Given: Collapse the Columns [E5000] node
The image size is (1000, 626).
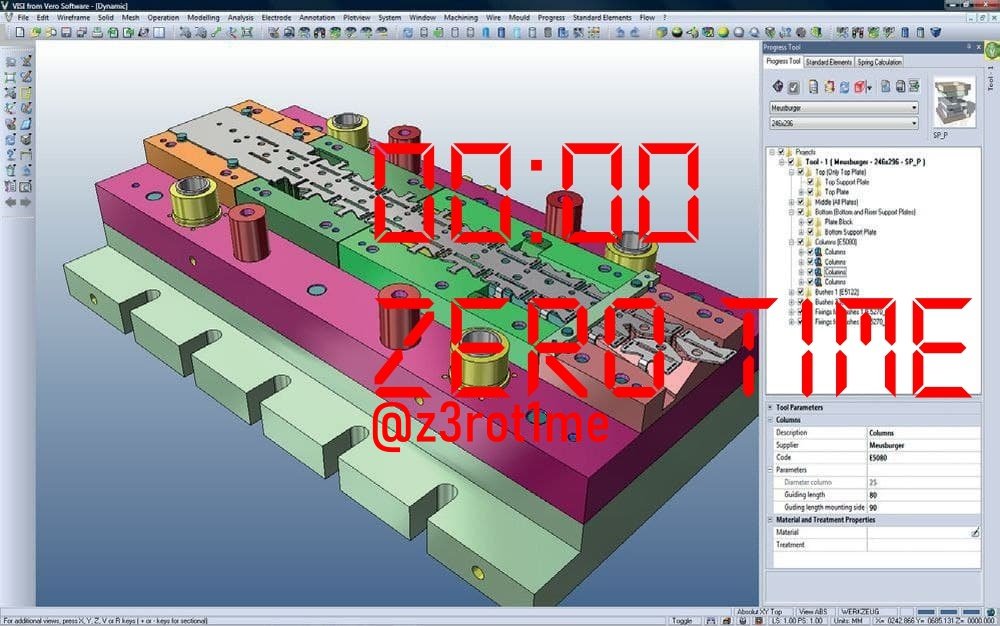Looking at the screenshot, I should 791,242.
